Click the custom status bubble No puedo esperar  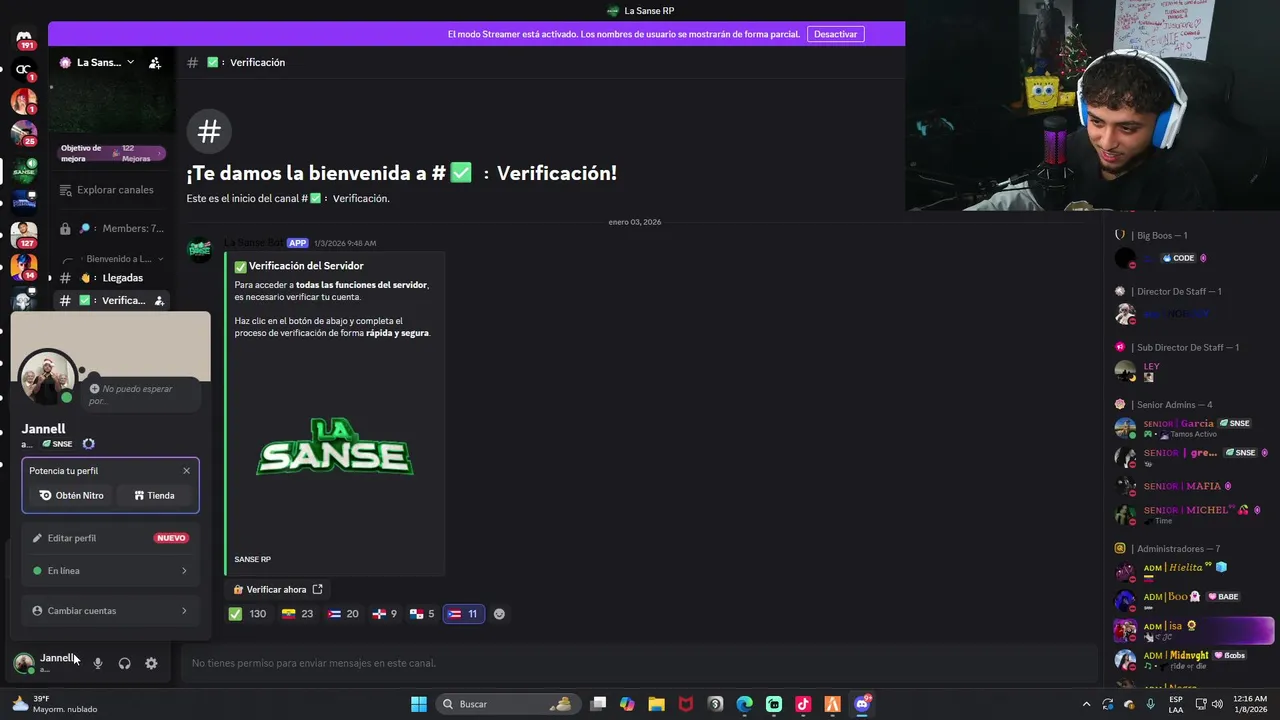pyautogui.click(x=140, y=394)
